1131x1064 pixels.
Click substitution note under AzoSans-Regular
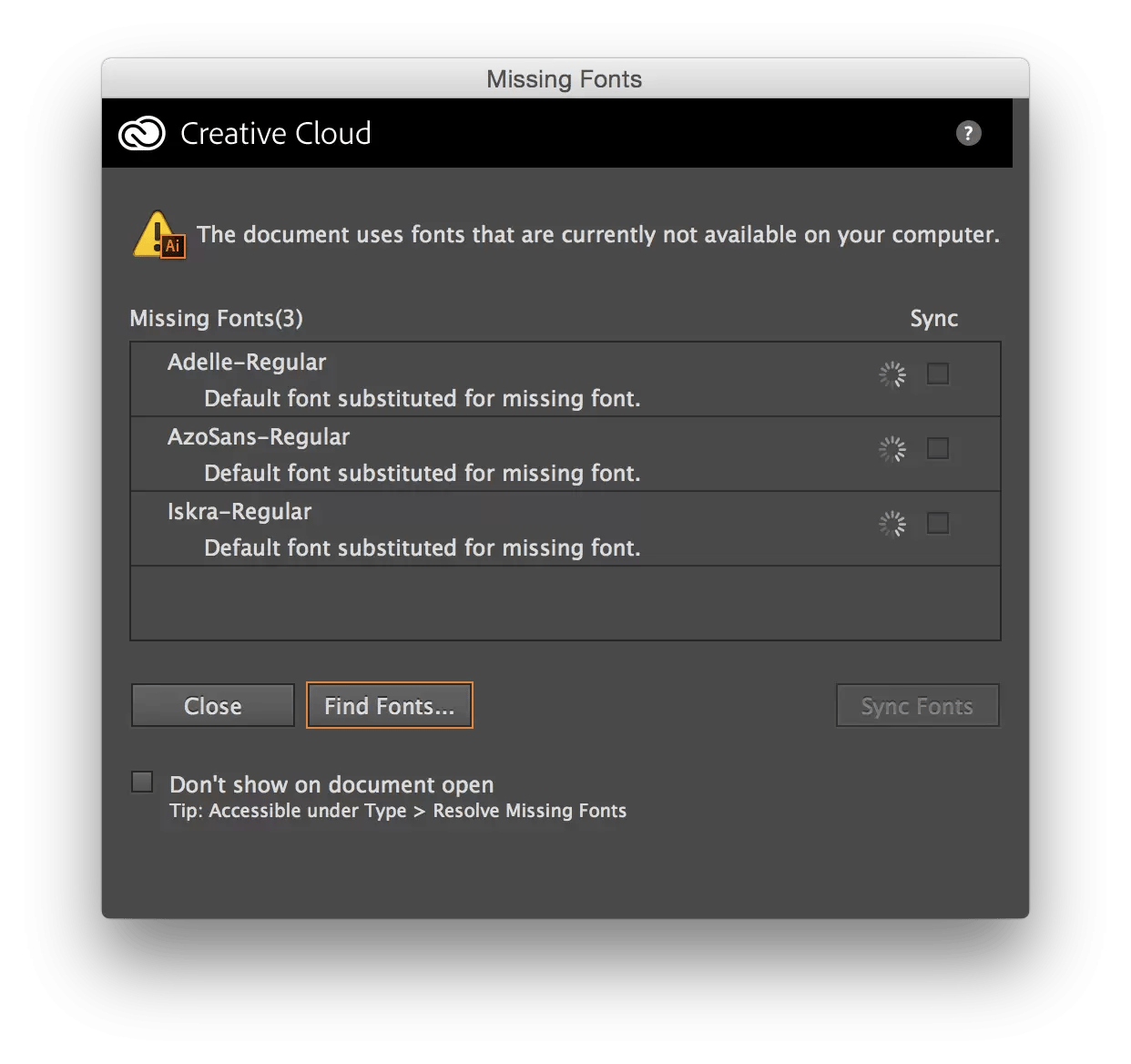point(423,474)
